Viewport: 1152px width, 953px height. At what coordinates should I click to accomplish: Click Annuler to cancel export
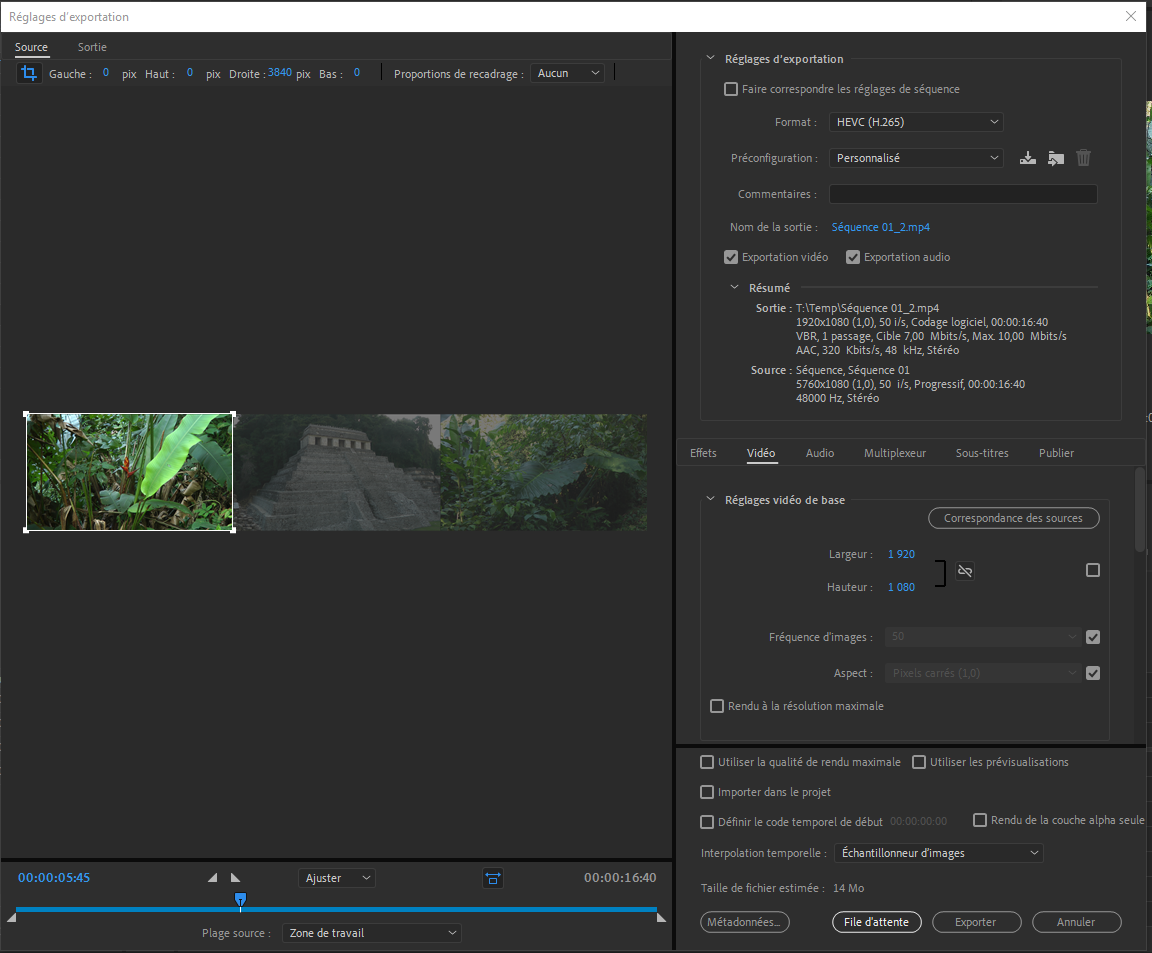(1076, 922)
